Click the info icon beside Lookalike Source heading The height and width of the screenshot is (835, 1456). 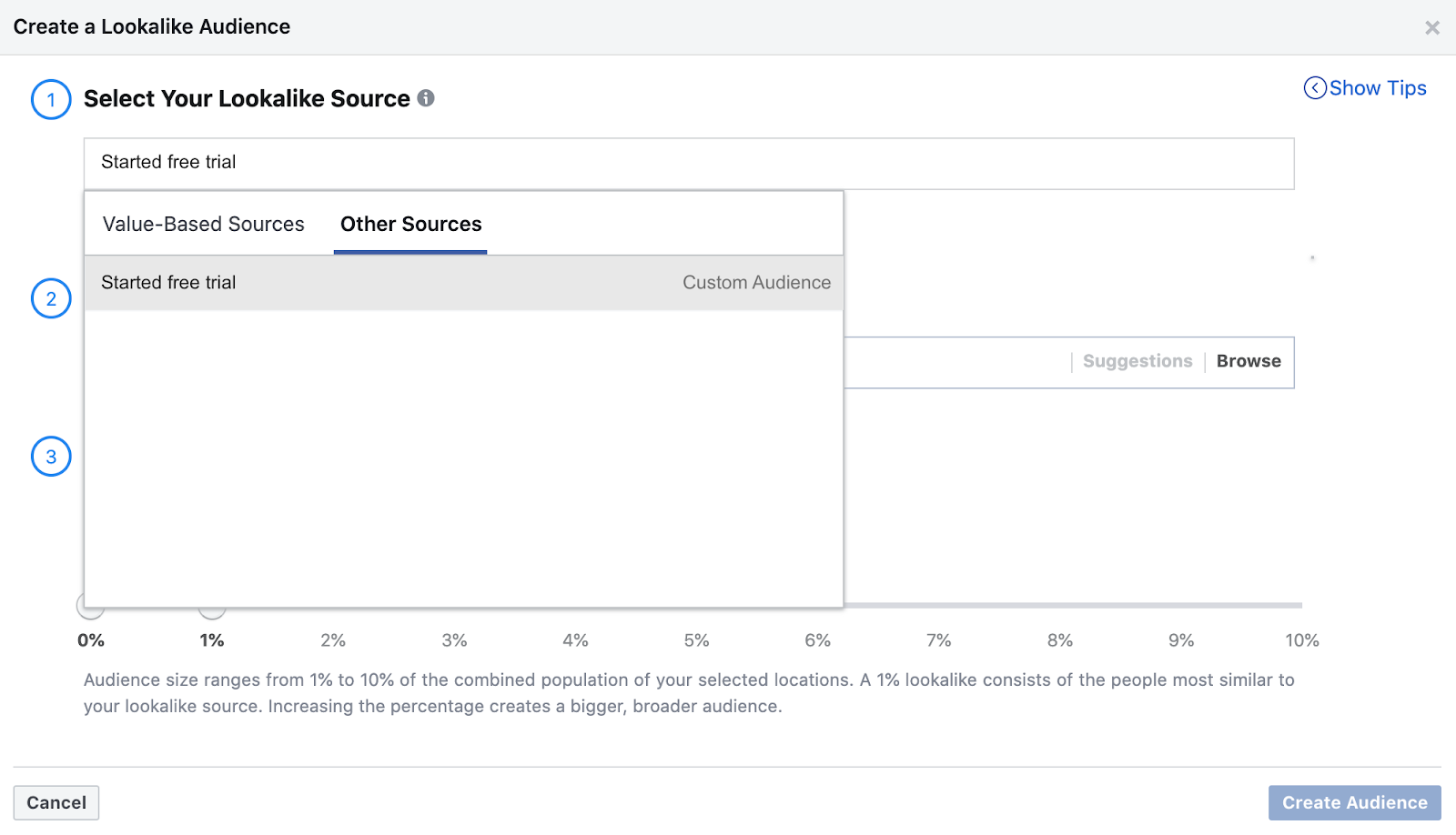point(426,98)
